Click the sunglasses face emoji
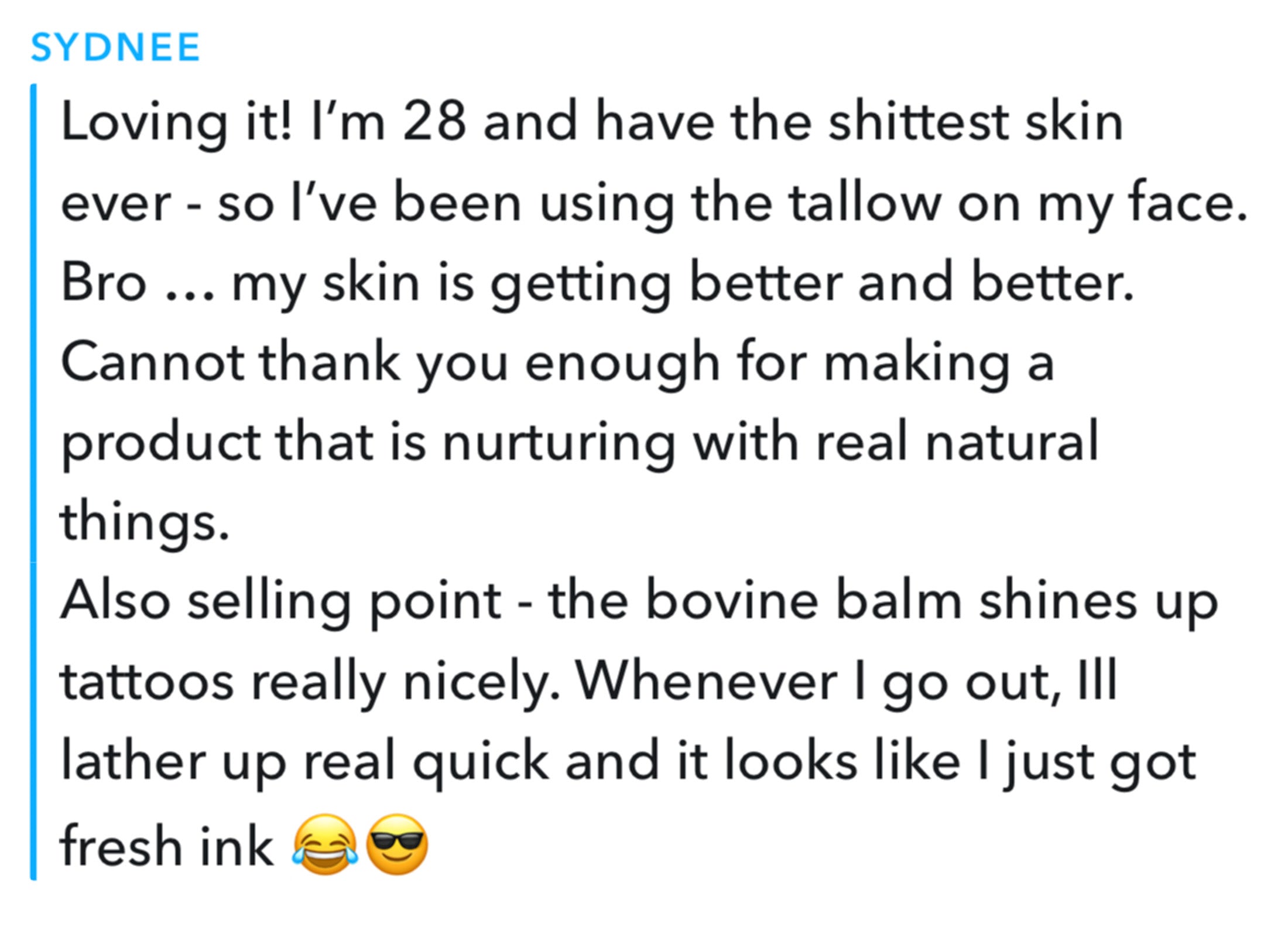The image size is (1288, 927). pos(397,844)
